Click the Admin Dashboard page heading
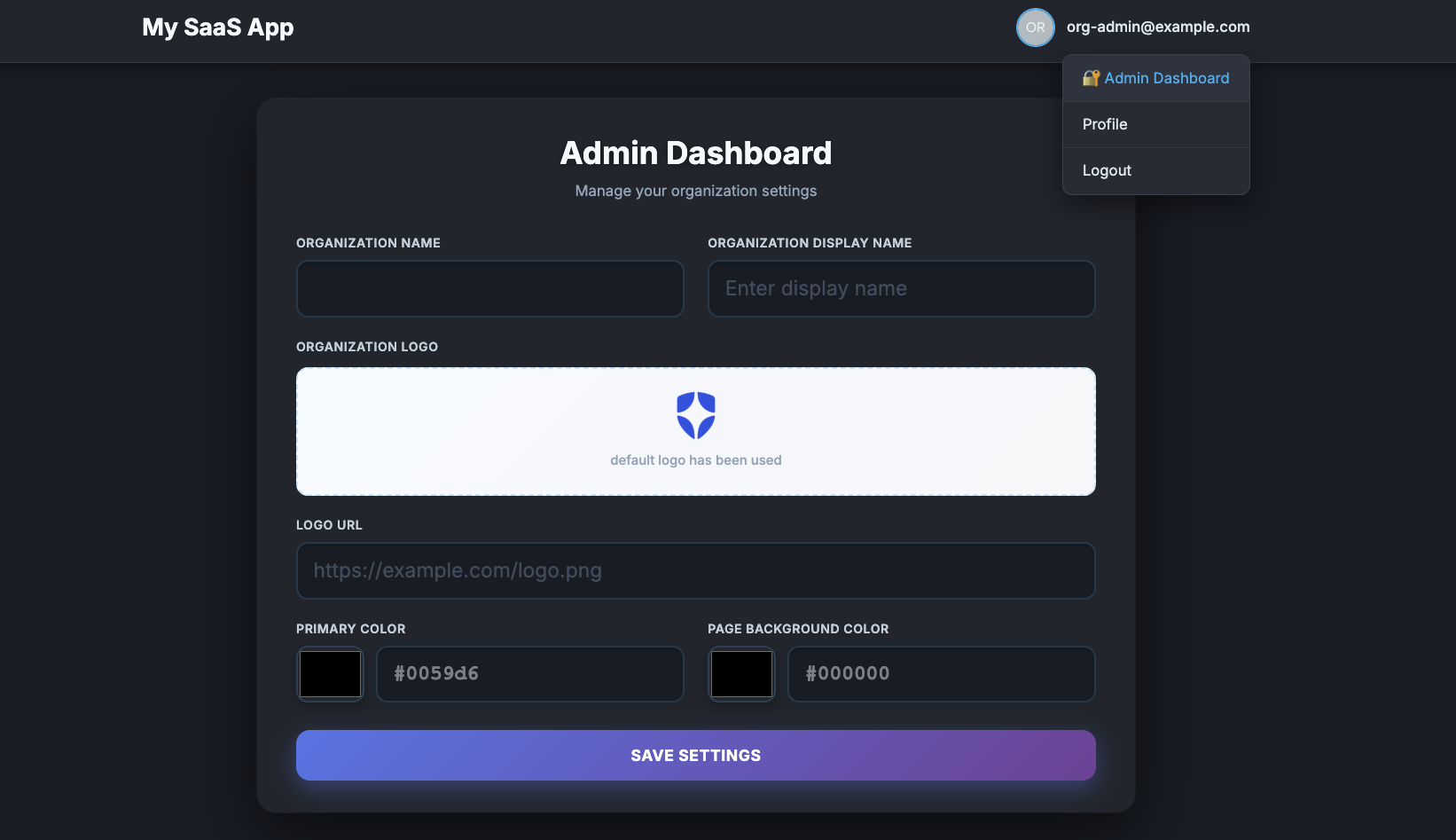This screenshot has height=840, width=1456. tap(695, 153)
